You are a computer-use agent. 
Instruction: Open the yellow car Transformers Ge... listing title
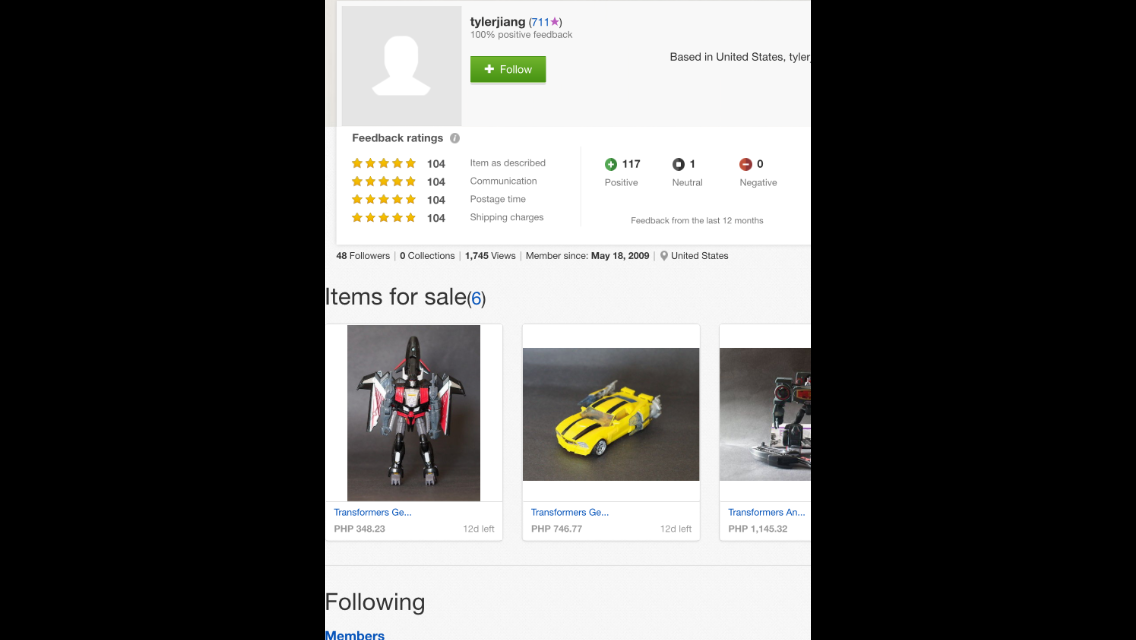click(x=569, y=512)
